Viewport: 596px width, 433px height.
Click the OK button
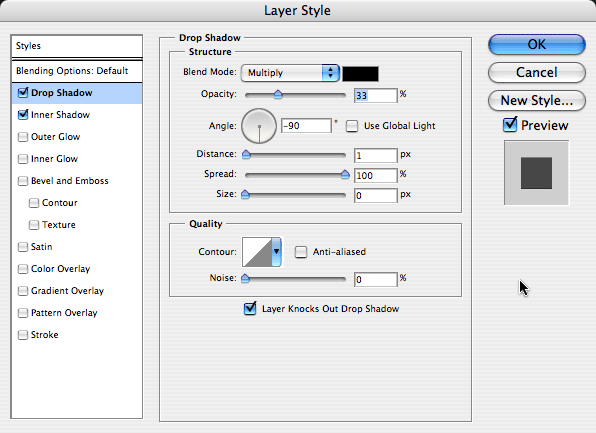click(x=536, y=44)
